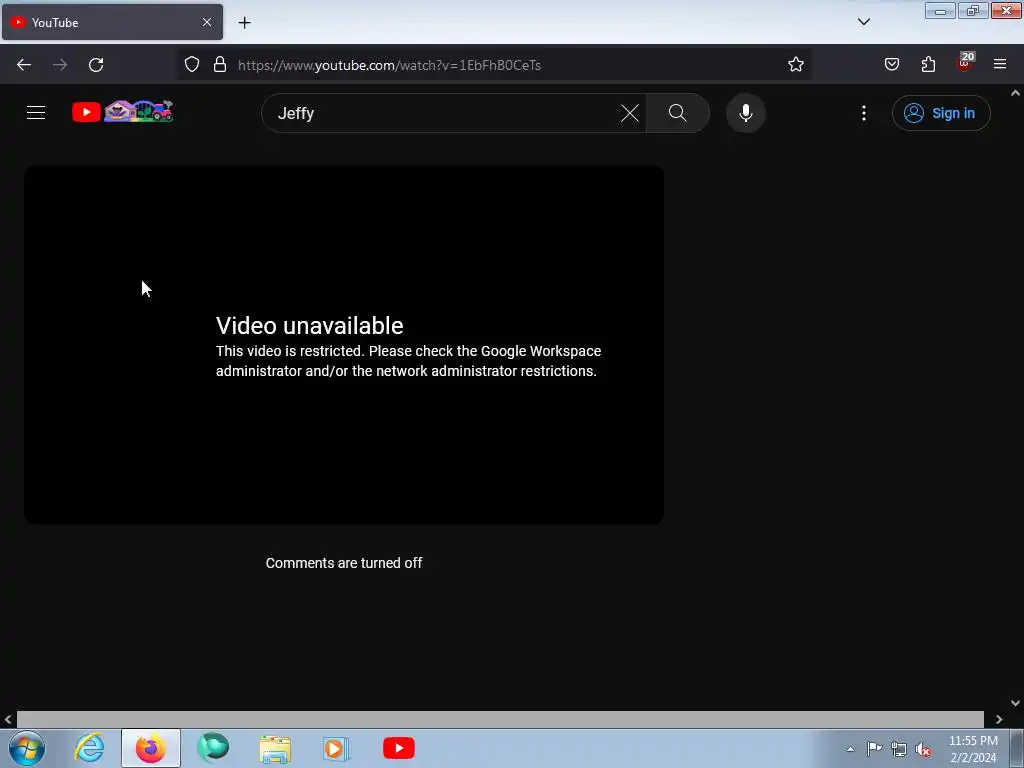Screen dimensions: 1024x768
Task: Click the video restricted message text
Action: coord(409,361)
